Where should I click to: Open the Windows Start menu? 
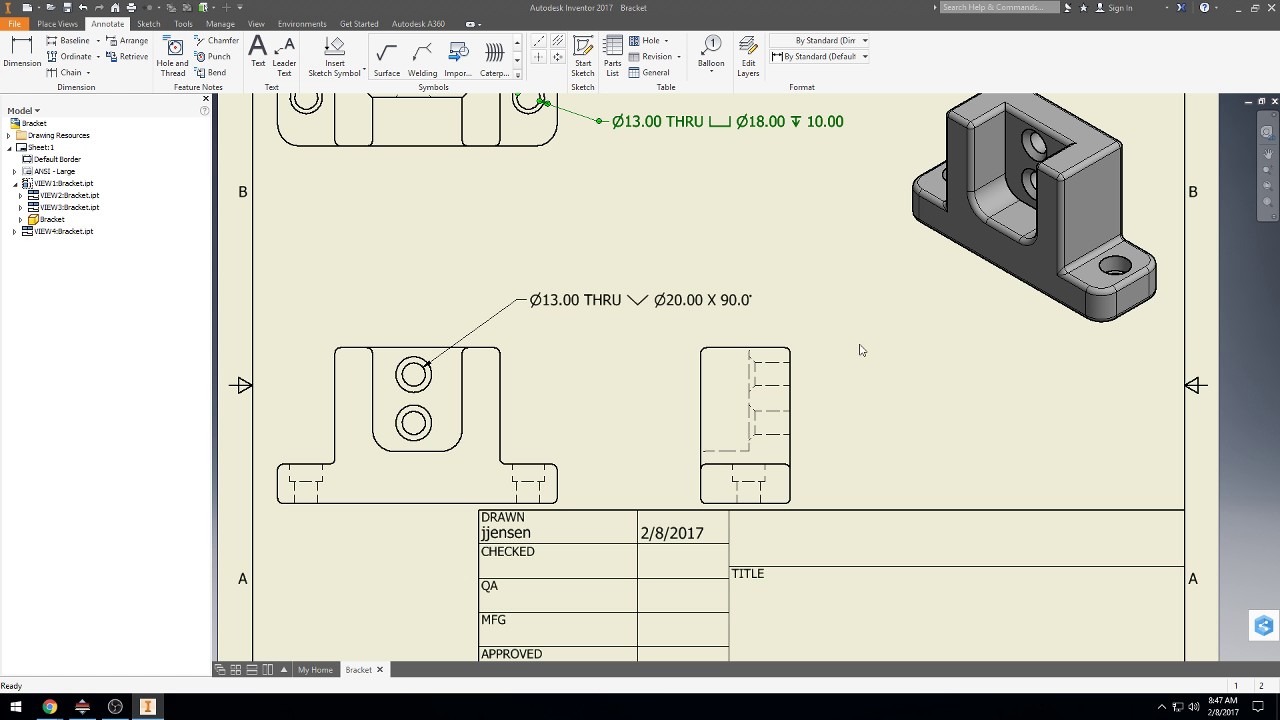click(x=16, y=707)
